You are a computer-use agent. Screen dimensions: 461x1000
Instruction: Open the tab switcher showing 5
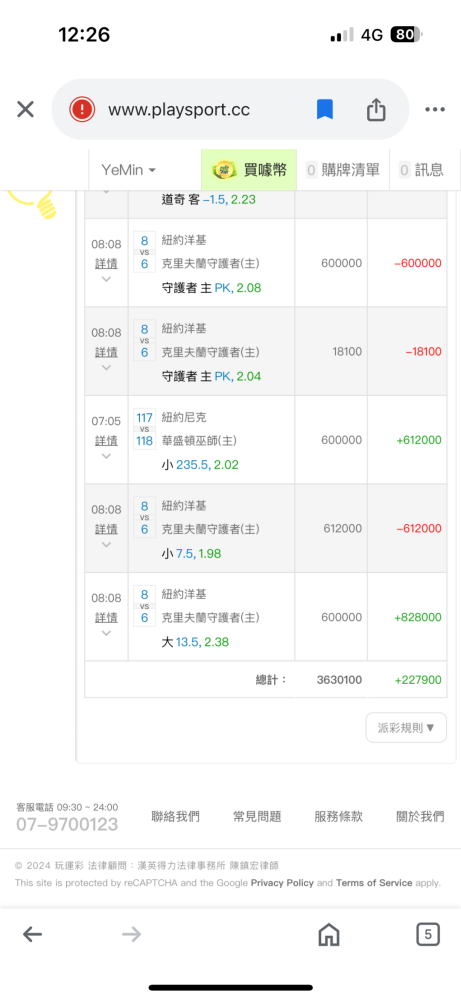[x=428, y=935]
